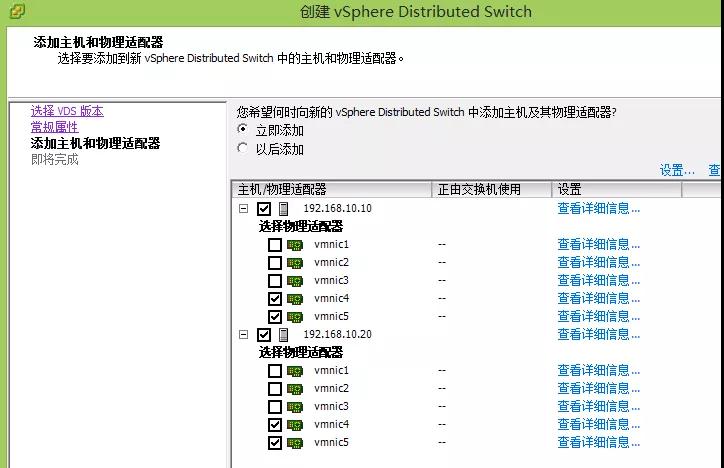The width and height of the screenshot is (724, 468).
Task: Click host icon for 192.168.10.20
Action: pyautogui.click(x=284, y=335)
